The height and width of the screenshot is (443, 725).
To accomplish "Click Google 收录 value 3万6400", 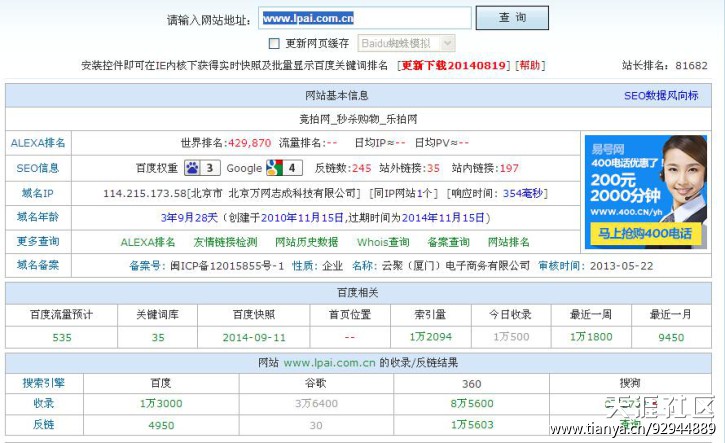I will 316,404.
